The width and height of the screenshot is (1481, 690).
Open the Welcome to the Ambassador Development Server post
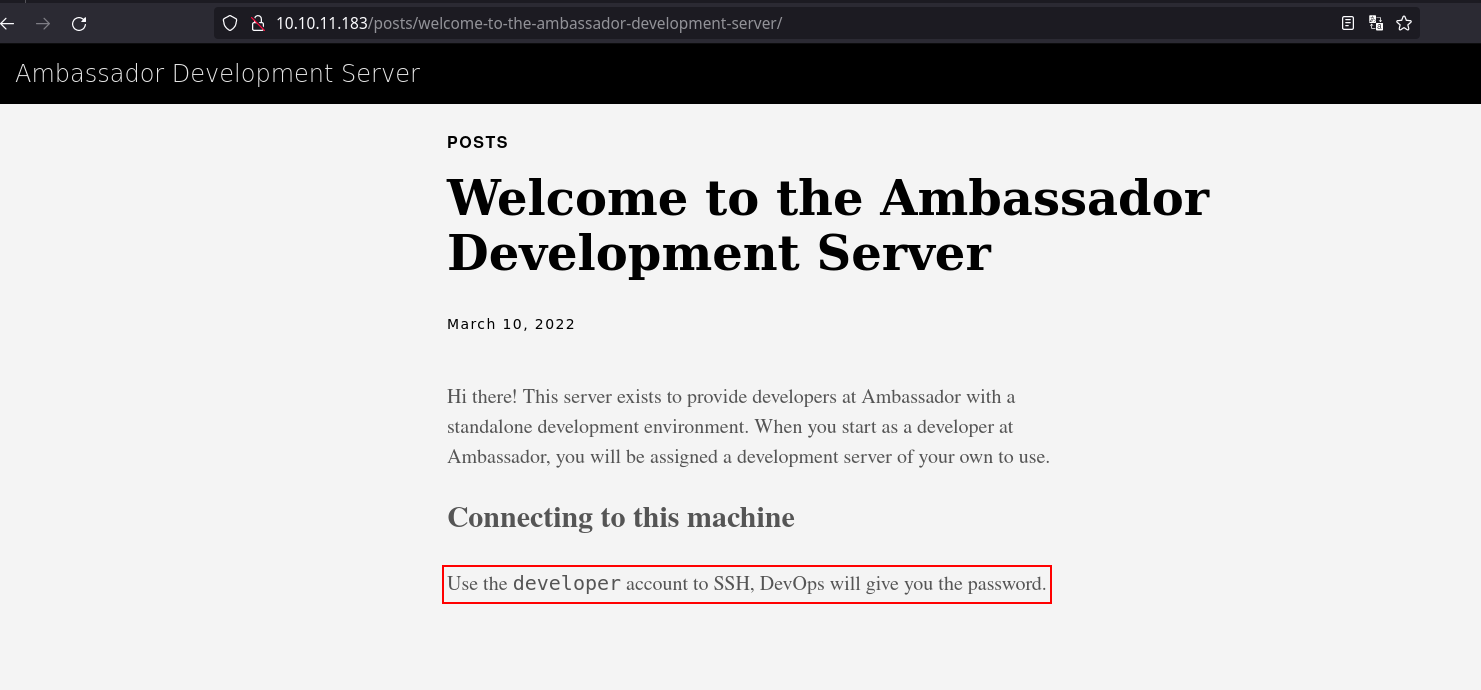[x=828, y=225]
